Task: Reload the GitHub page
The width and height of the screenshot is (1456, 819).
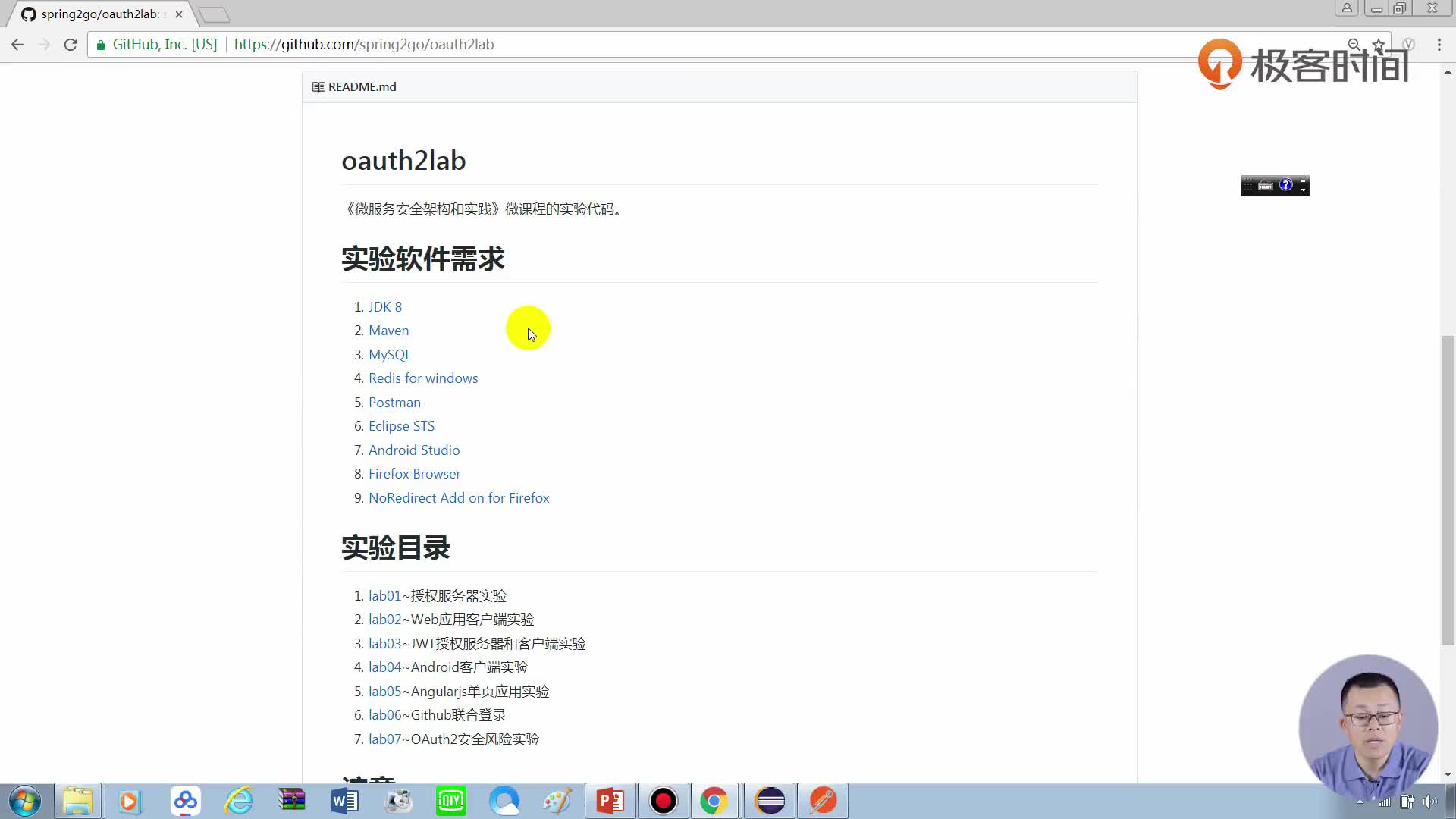Action: click(x=71, y=45)
